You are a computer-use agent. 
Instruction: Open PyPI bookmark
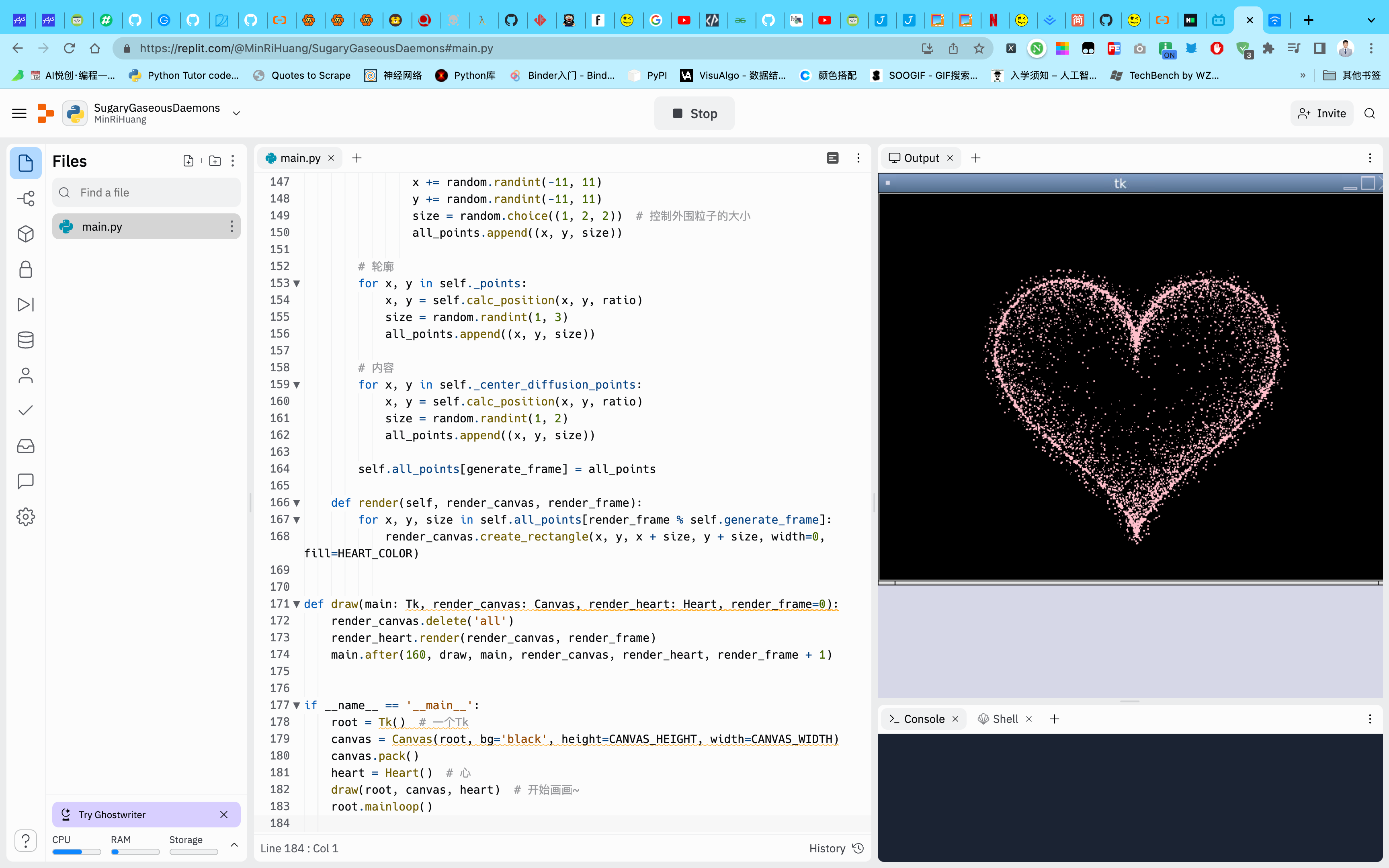[648, 75]
